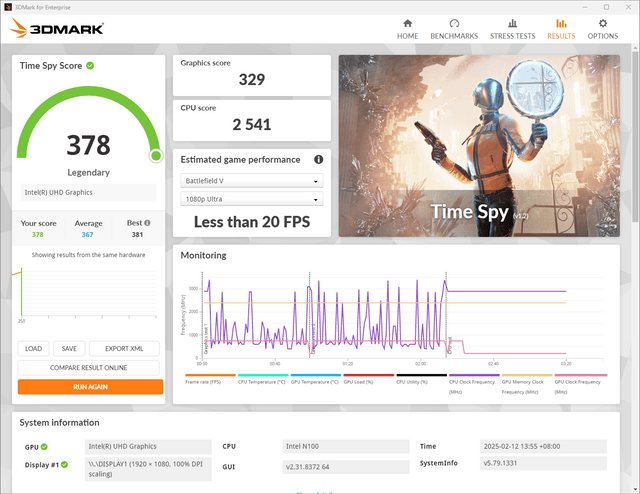The image size is (640, 494).
Task: Go to the HOME tab
Action: coord(407,29)
